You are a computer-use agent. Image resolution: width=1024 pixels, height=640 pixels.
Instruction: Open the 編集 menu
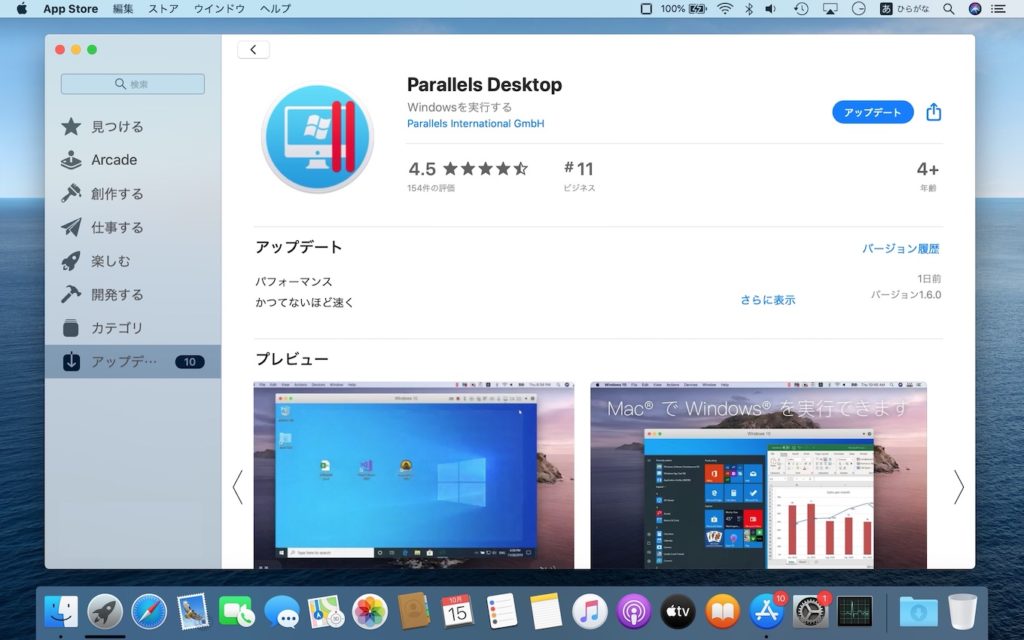coord(123,8)
